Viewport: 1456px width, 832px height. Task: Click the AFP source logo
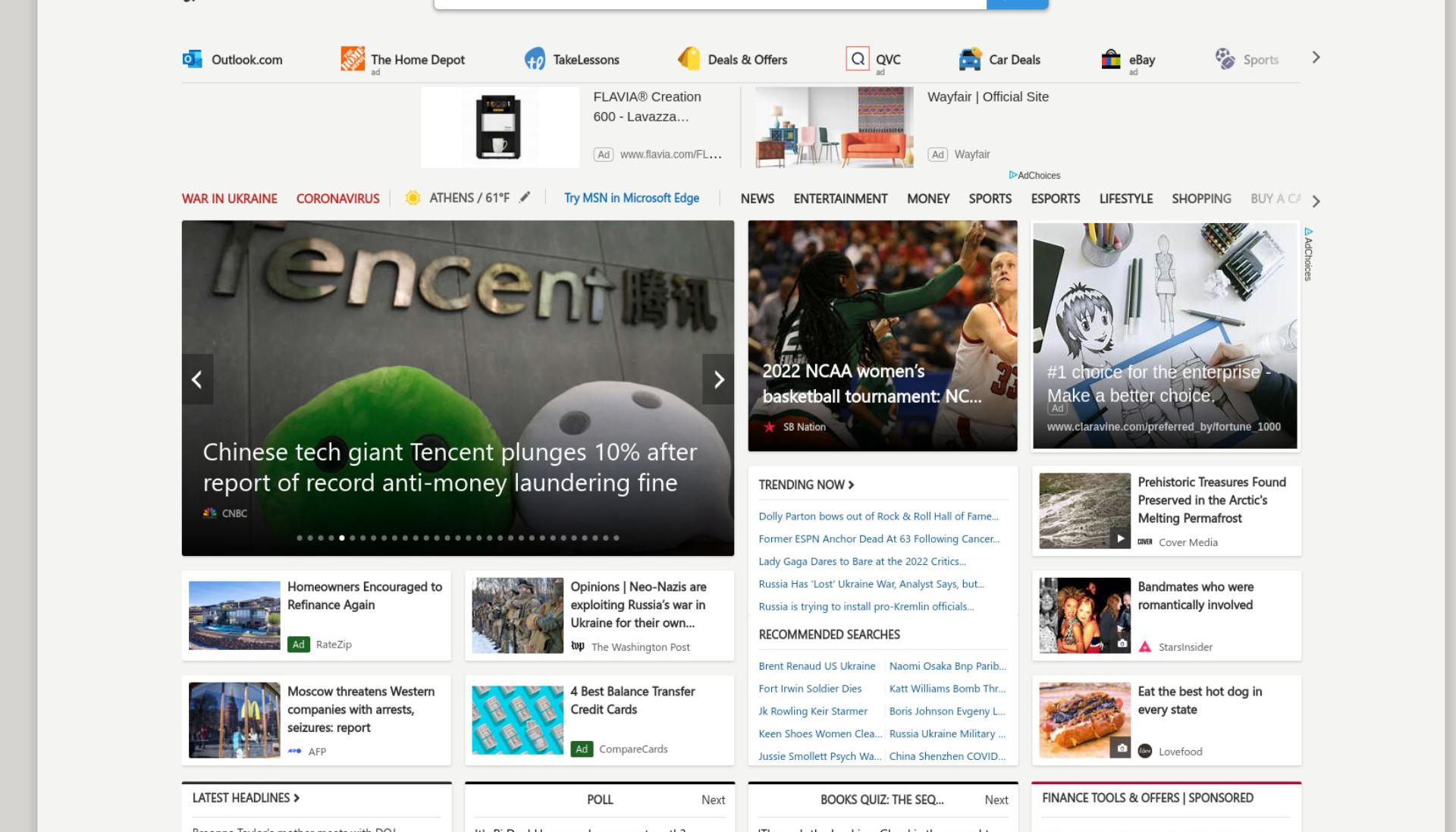point(295,751)
